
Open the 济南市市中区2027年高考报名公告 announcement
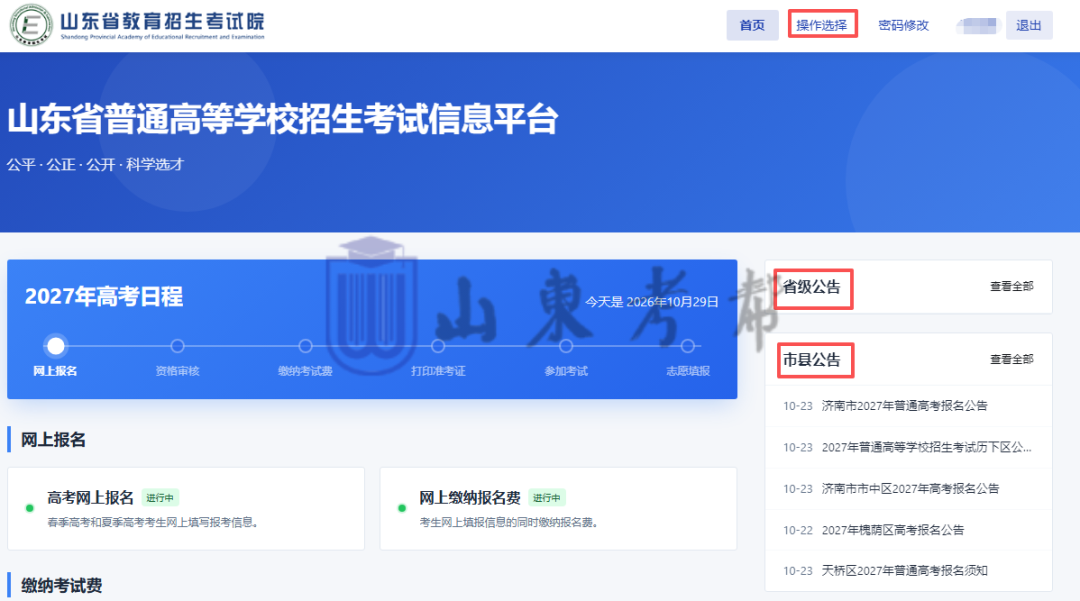tap(908, 489)
